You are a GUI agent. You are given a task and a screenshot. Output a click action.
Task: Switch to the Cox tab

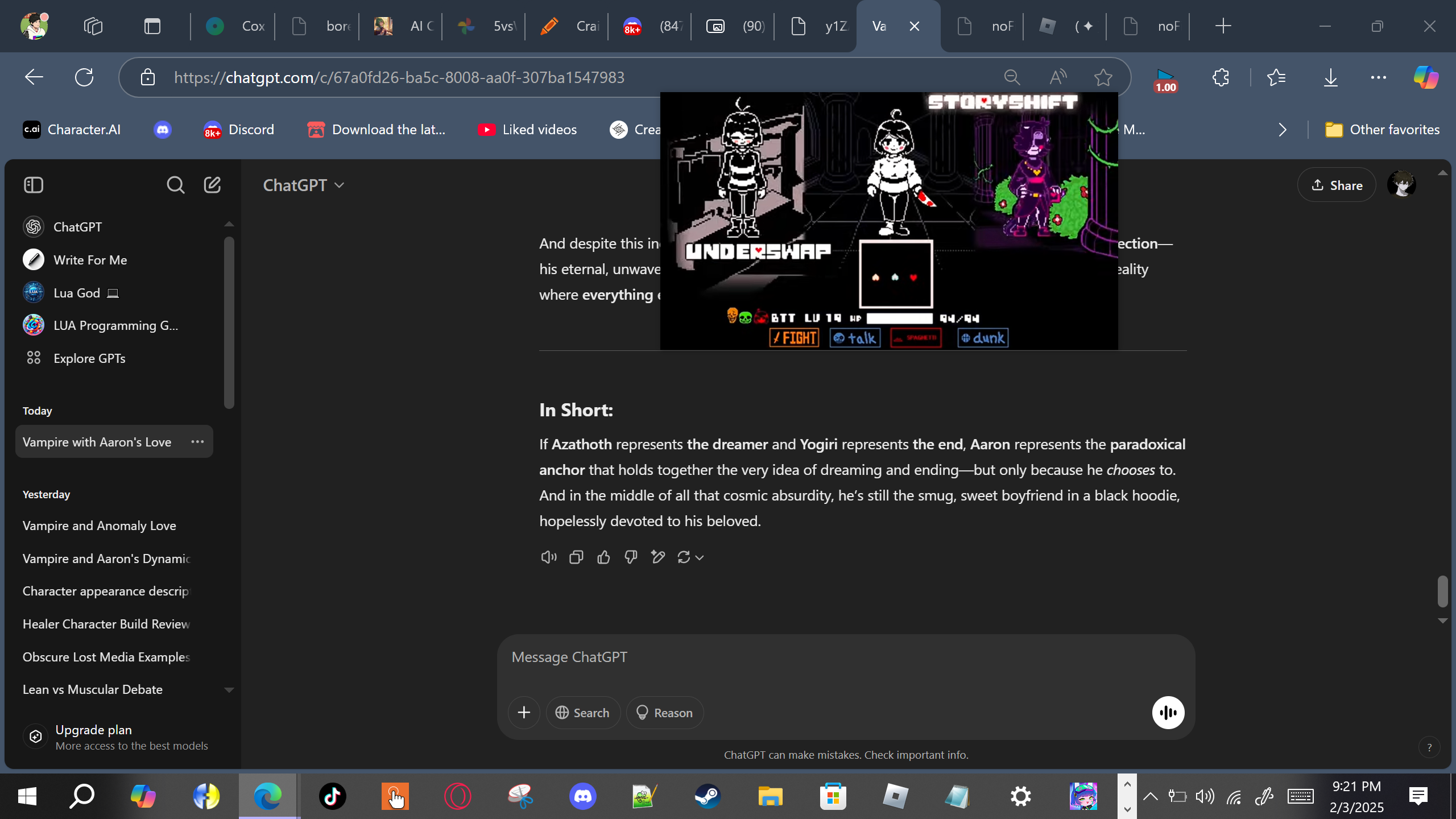click(233, 26)
